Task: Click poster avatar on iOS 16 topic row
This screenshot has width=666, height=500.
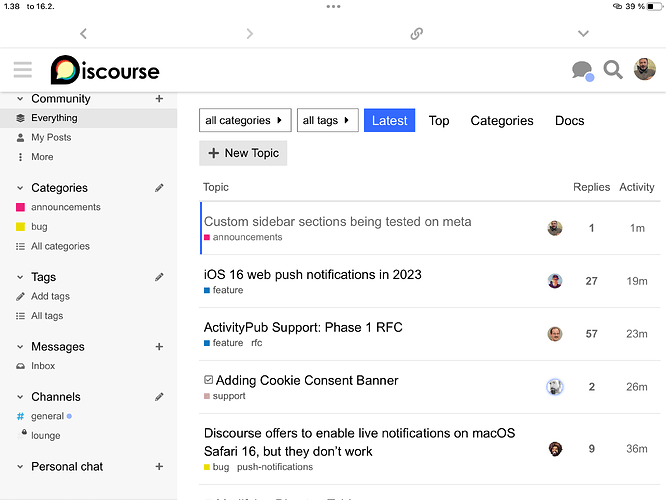Action: click(555, 281)
